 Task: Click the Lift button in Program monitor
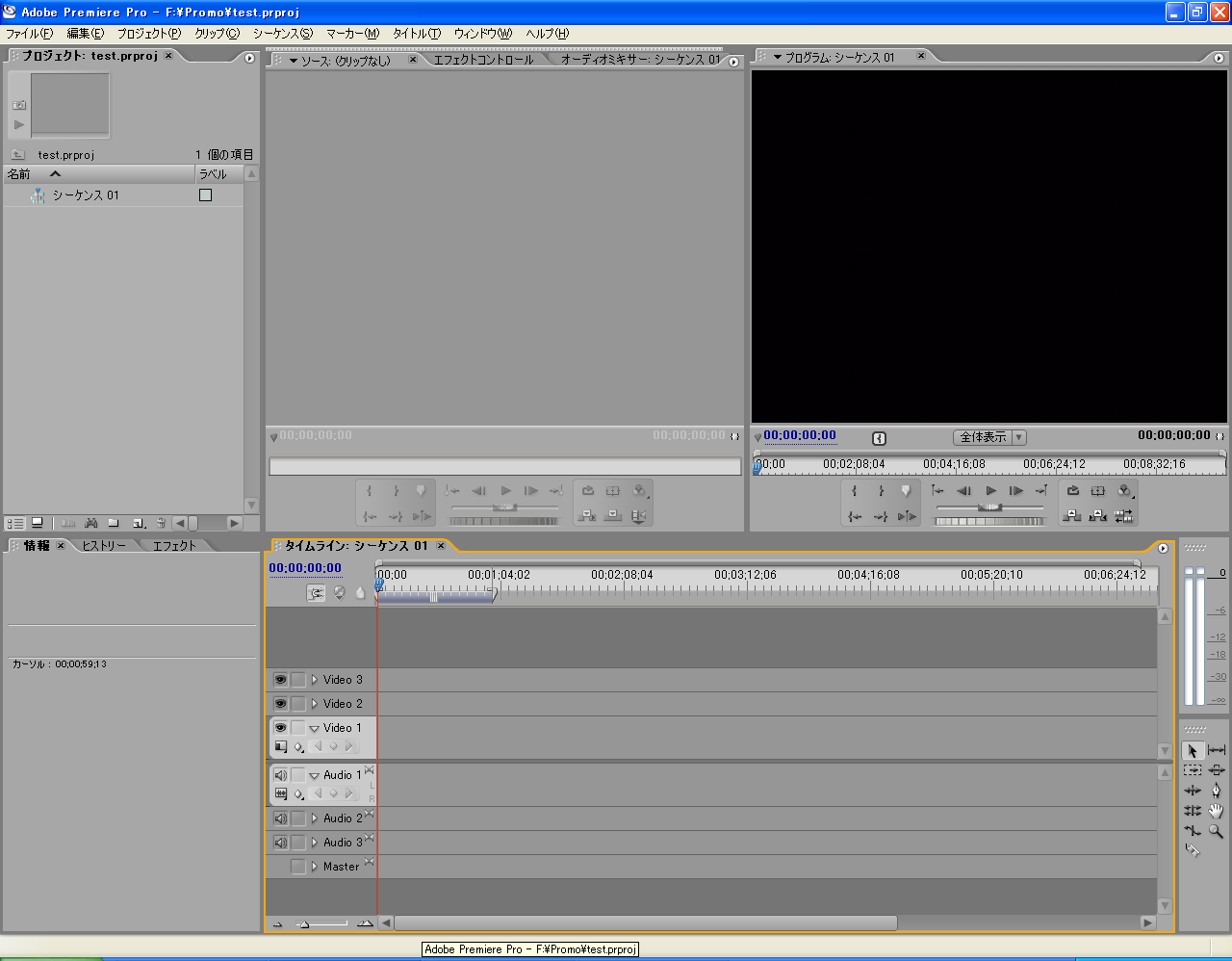coord(1072,516)
